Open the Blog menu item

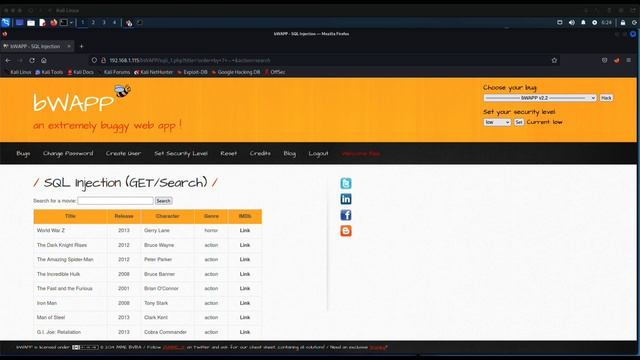(289, 153)
